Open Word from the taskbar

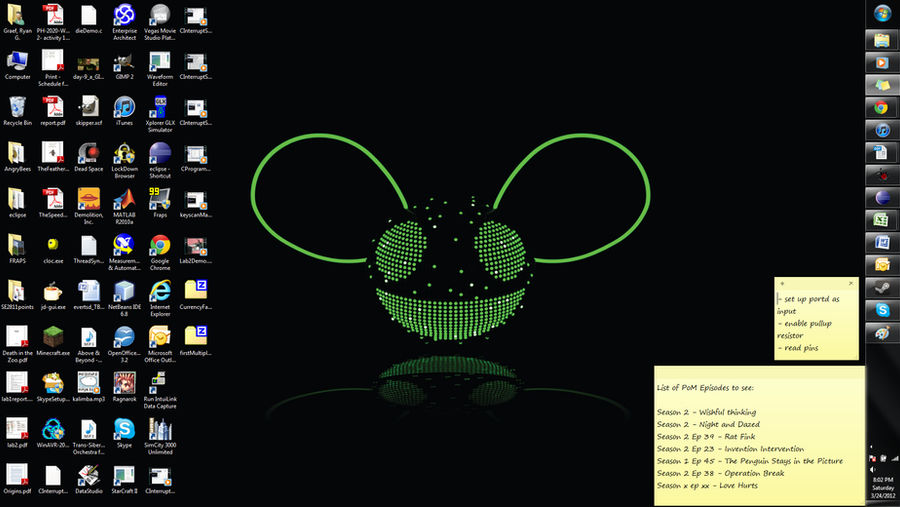(882, 242)
